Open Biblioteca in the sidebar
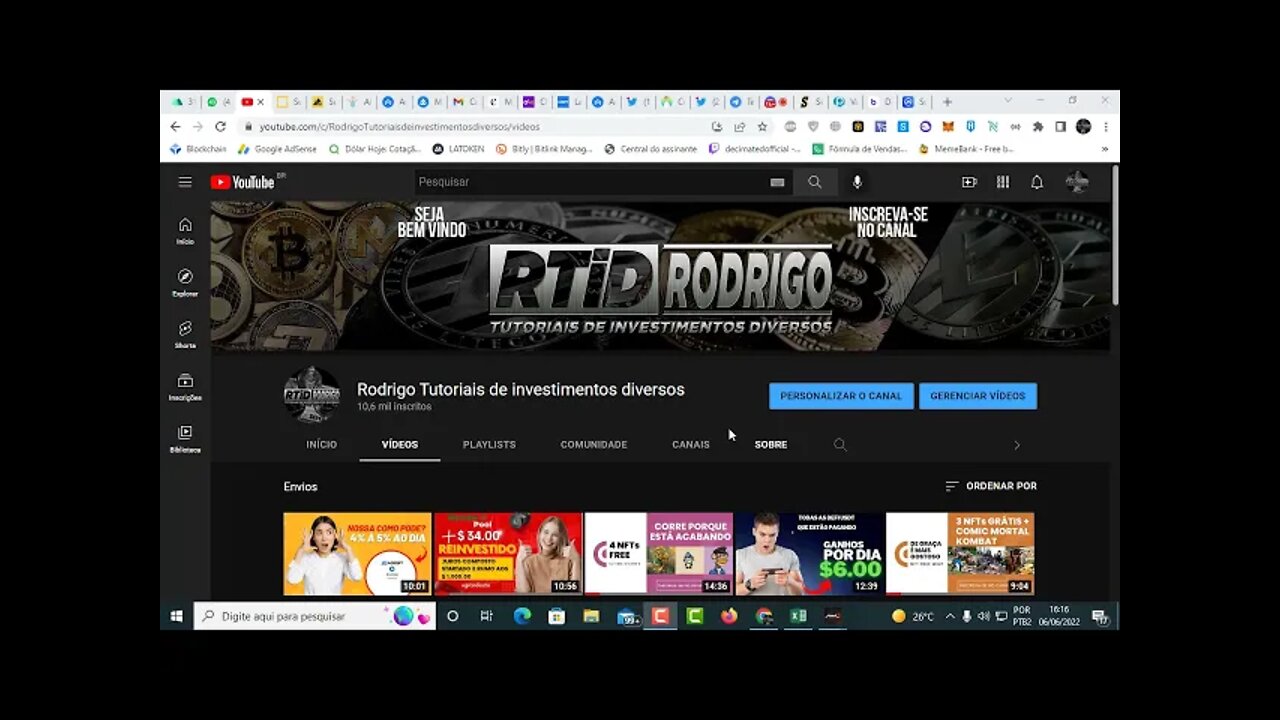 pyautogui.click(x=185, y=439)
